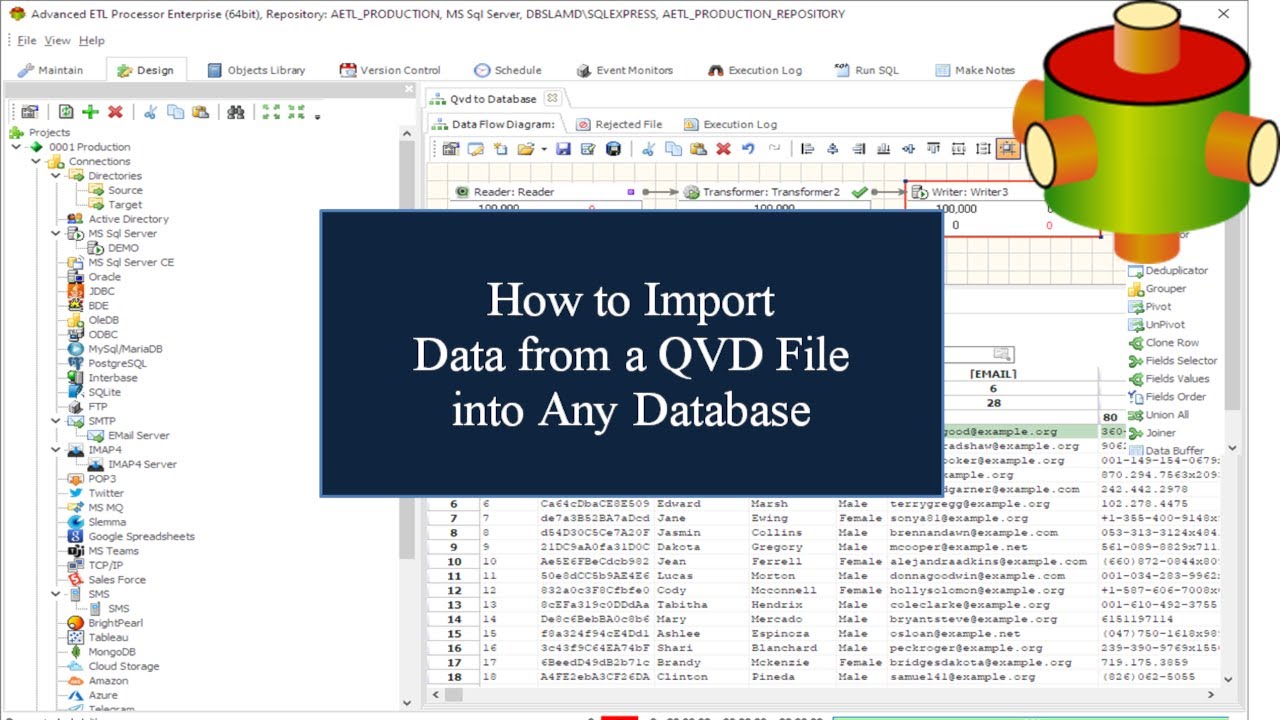Select the Grouper object in the palette
This screenshot has height=720, width=1280.
coord(1157,289)
